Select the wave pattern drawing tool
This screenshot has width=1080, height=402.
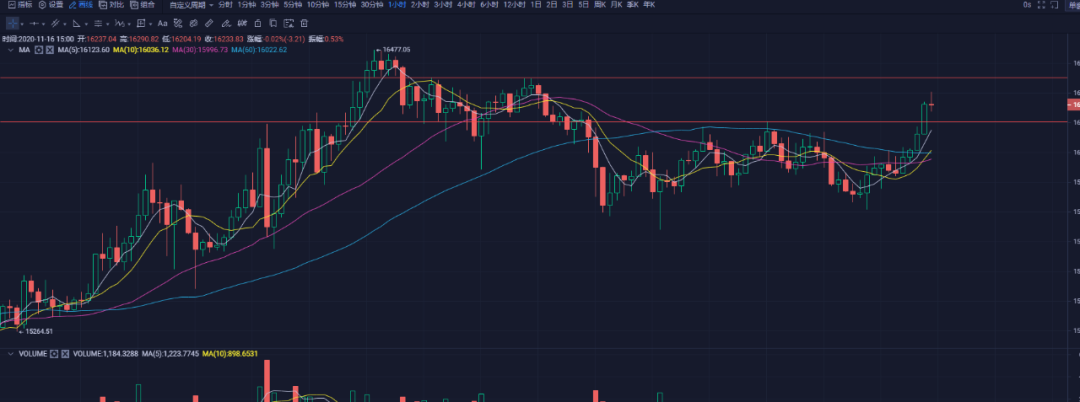[119, 23]
